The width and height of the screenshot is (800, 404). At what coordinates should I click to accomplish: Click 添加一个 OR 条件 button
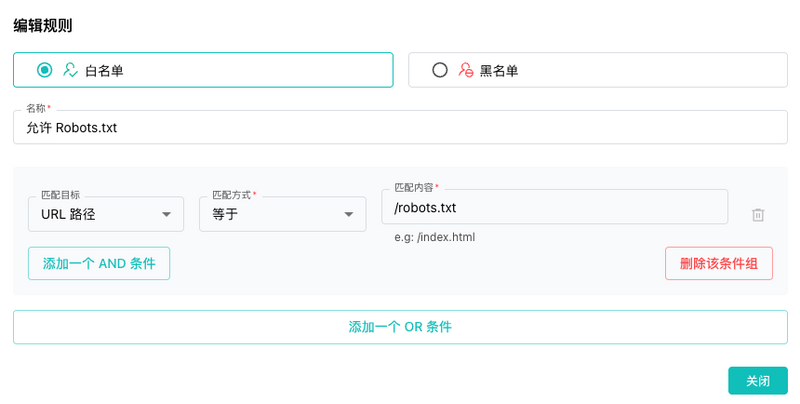tap(400, 327)
